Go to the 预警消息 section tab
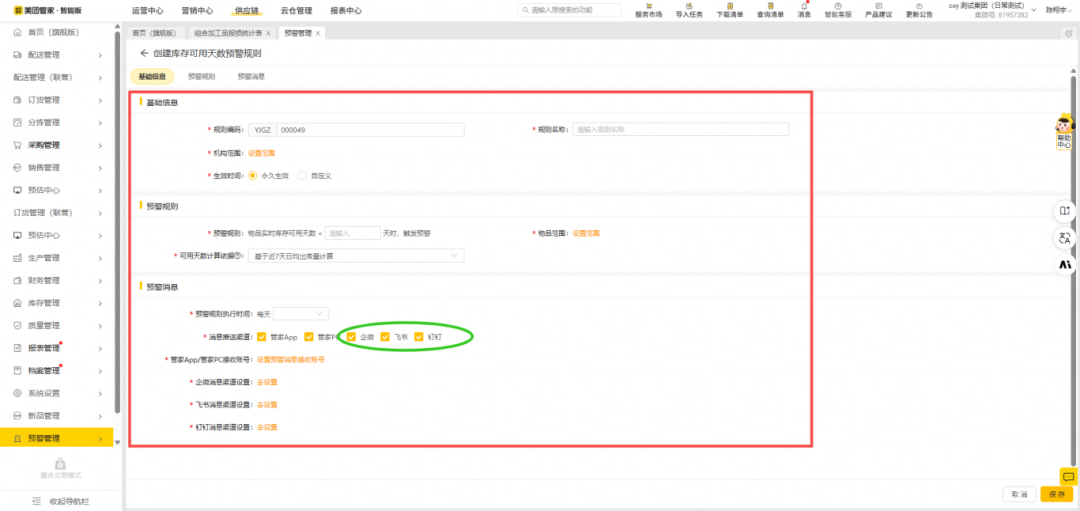The height and width of the screenshot is (511, 1080). tap(251, 76)
